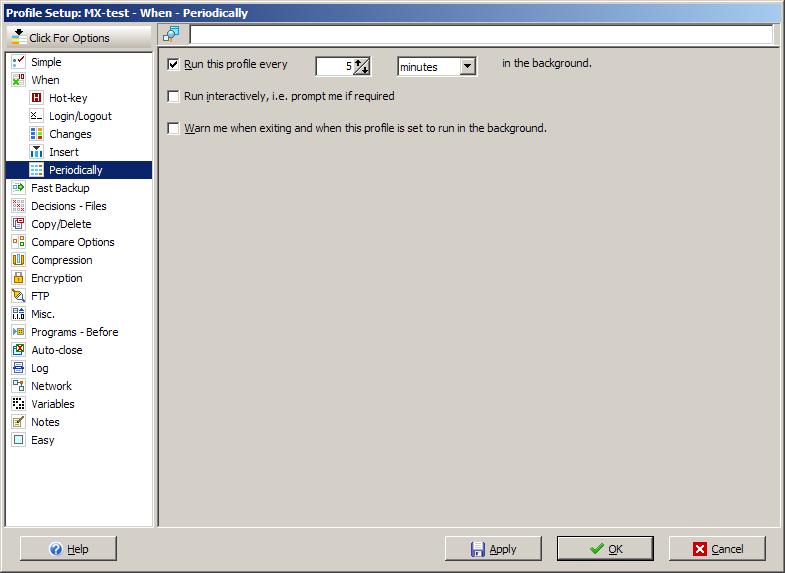The image size is (785, 573).
Task: Click the Network icon in sidebar
Action: [x=18, y=386]
